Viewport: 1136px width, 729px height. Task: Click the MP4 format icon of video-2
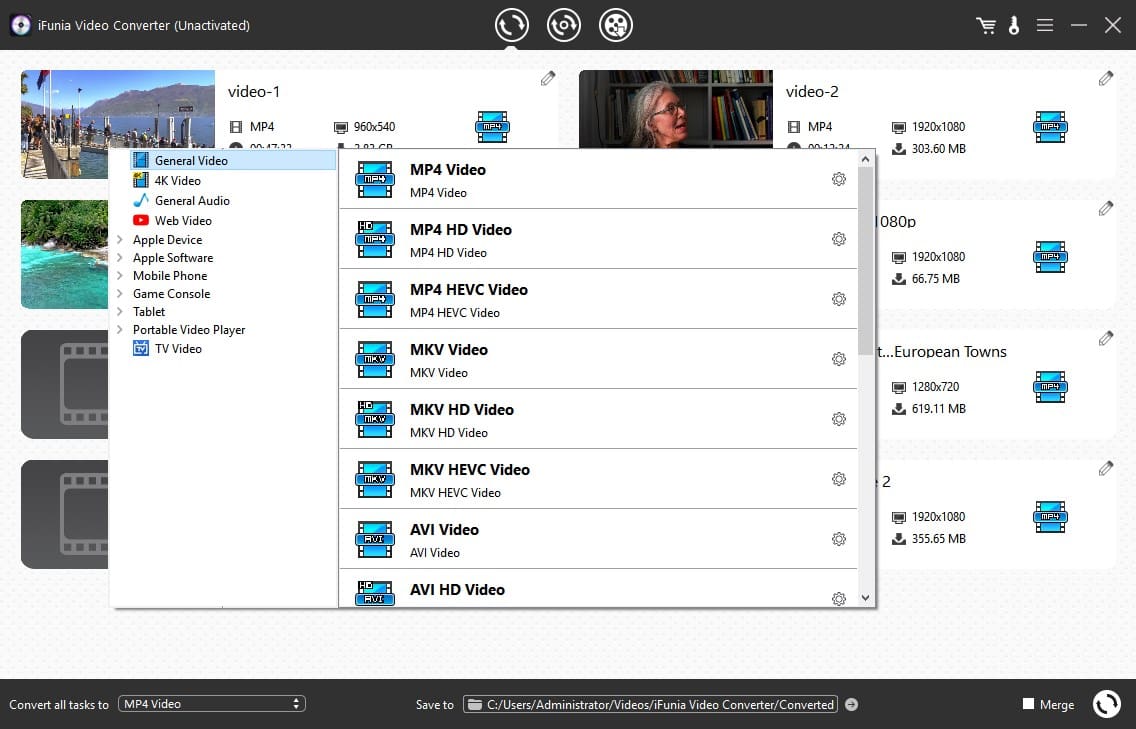point(1049,127)
